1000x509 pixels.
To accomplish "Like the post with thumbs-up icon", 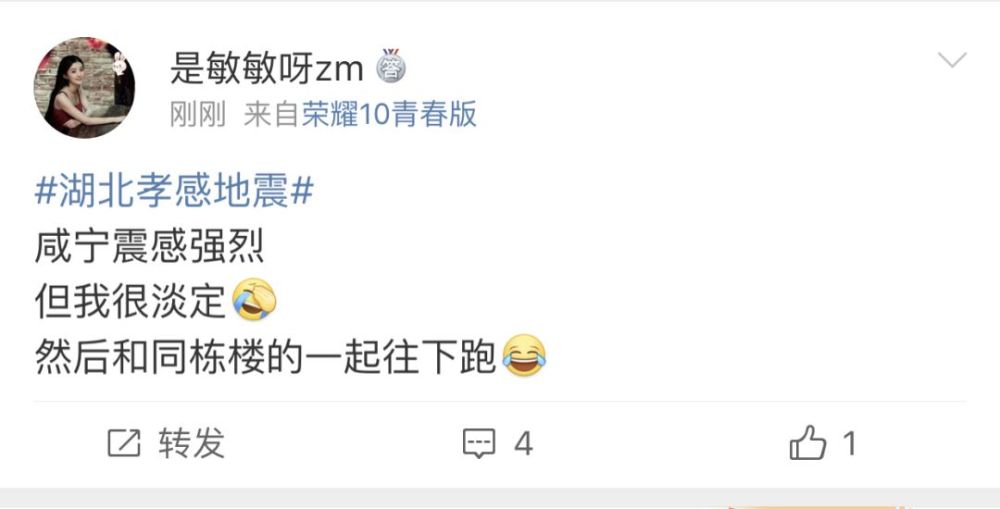I will pyautogui.click(x=808, y=443).
